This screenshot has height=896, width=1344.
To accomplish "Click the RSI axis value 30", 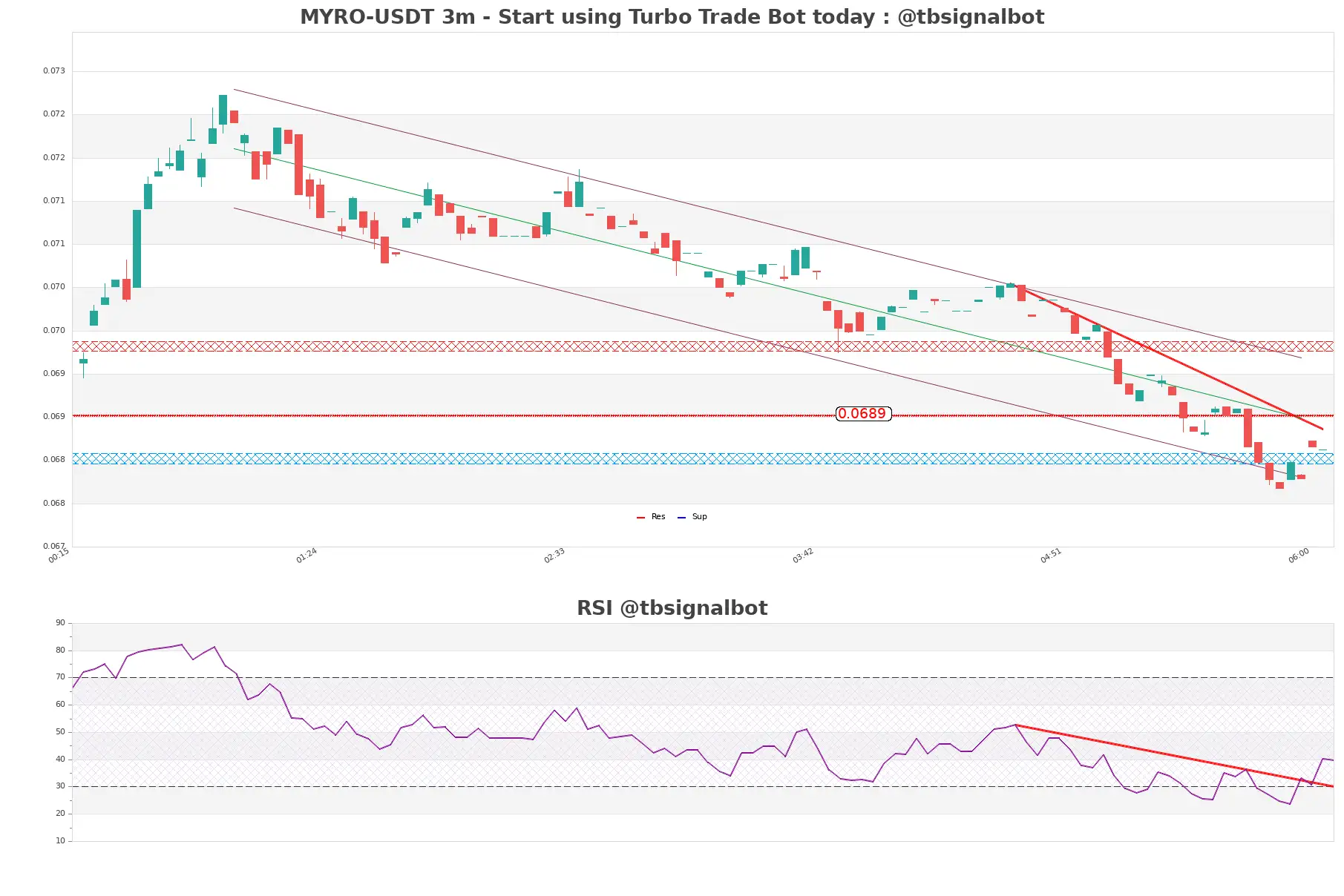I will point(60,785).
